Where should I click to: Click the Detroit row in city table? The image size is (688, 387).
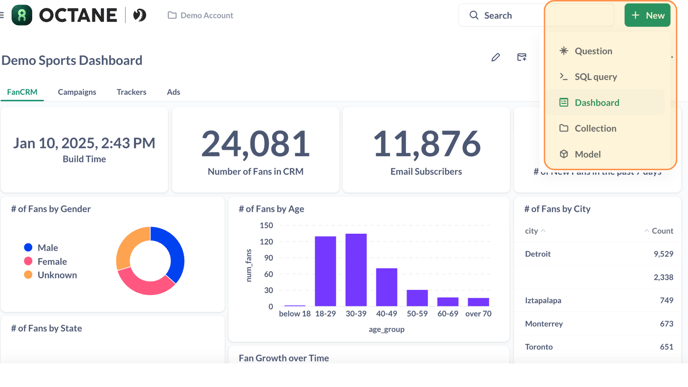[598, 254]
